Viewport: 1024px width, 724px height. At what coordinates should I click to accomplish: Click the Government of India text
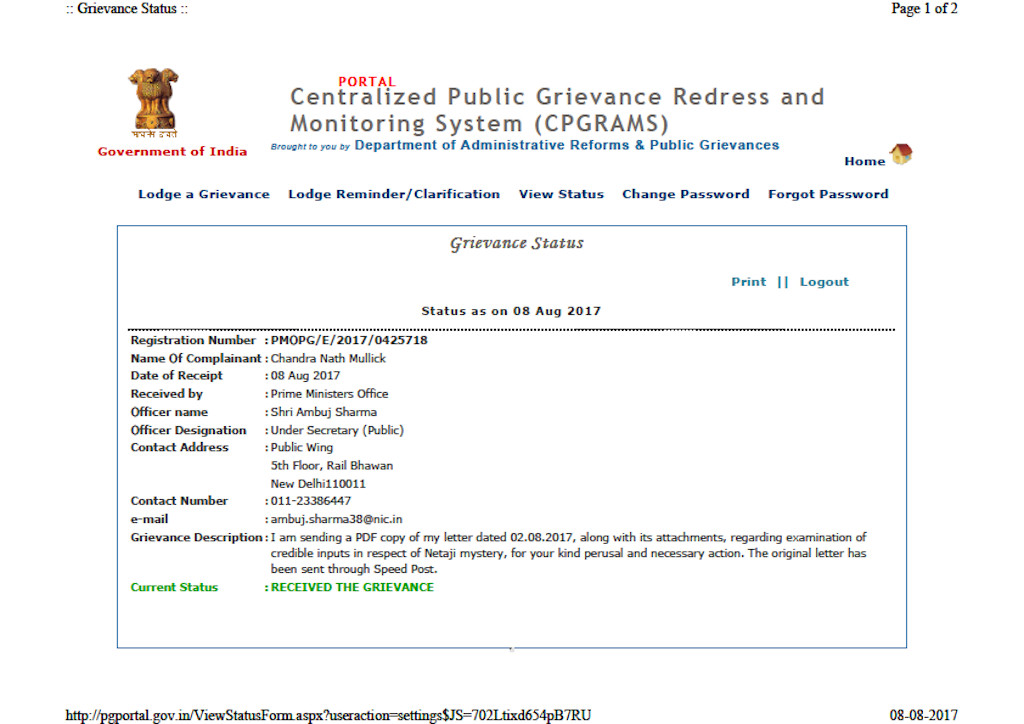(x=172, y=151)
